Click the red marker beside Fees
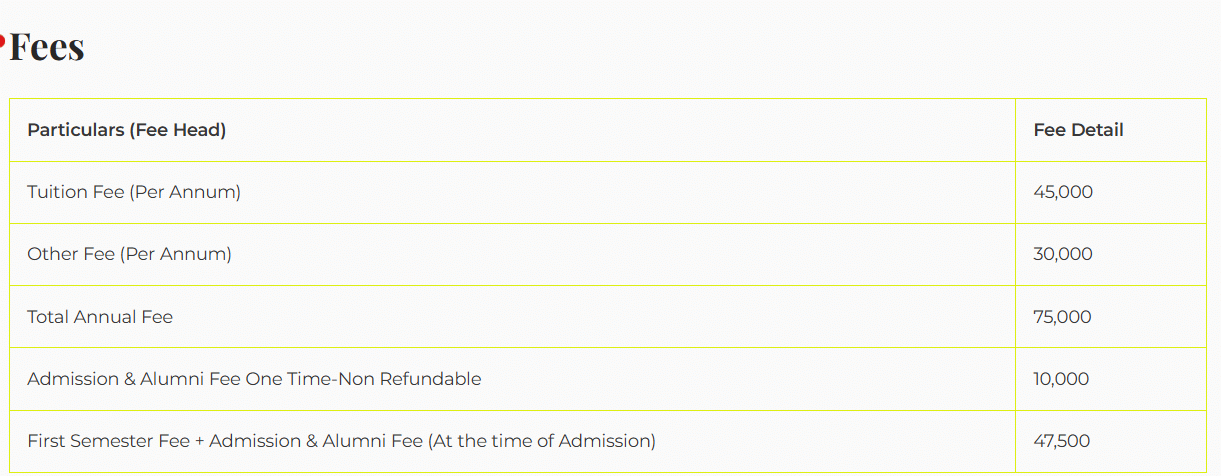1221x476 pixels. point(3,41)
